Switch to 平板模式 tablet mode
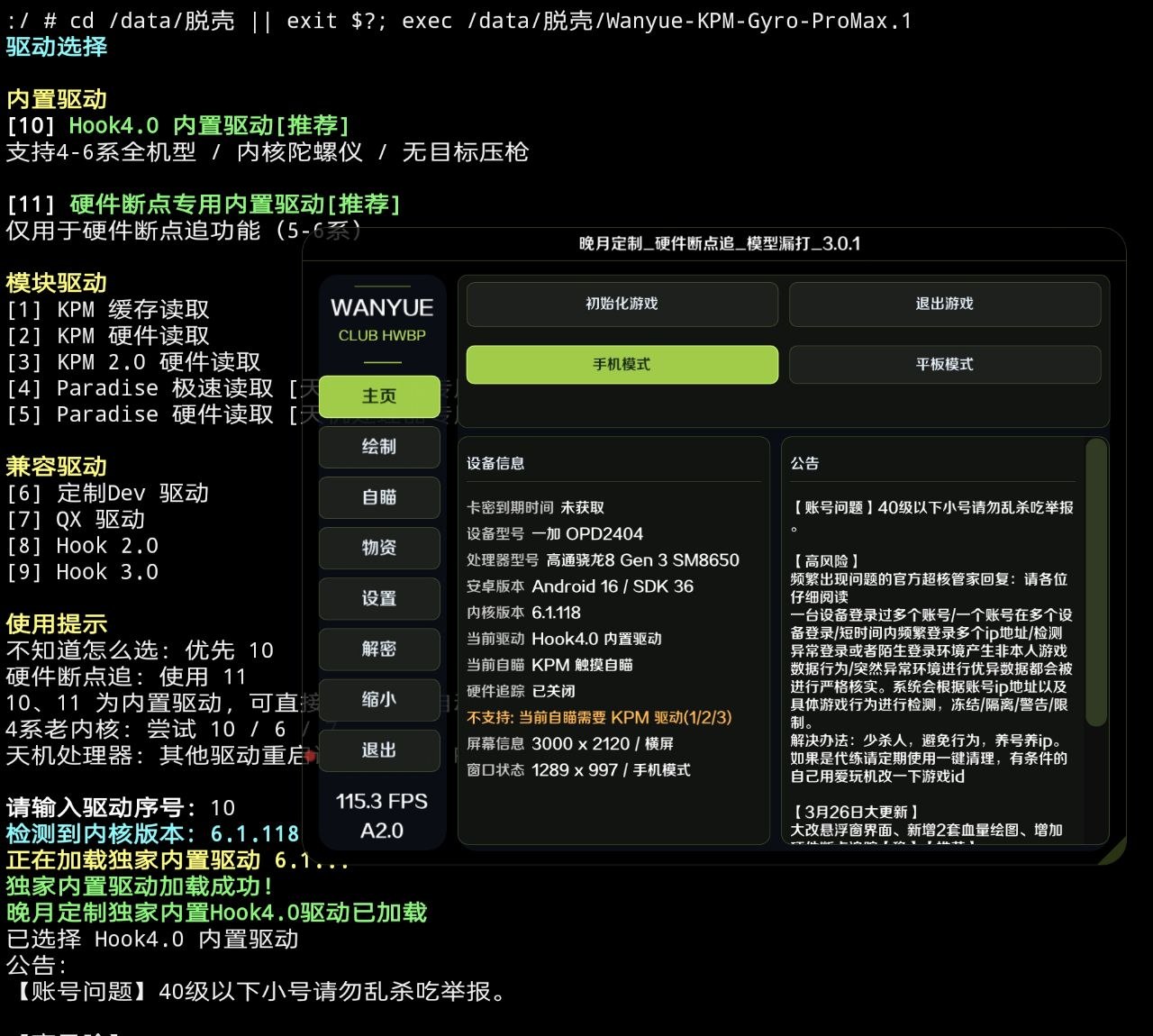Viewport: 1153px width, 1036px height. tap(945, 365)
